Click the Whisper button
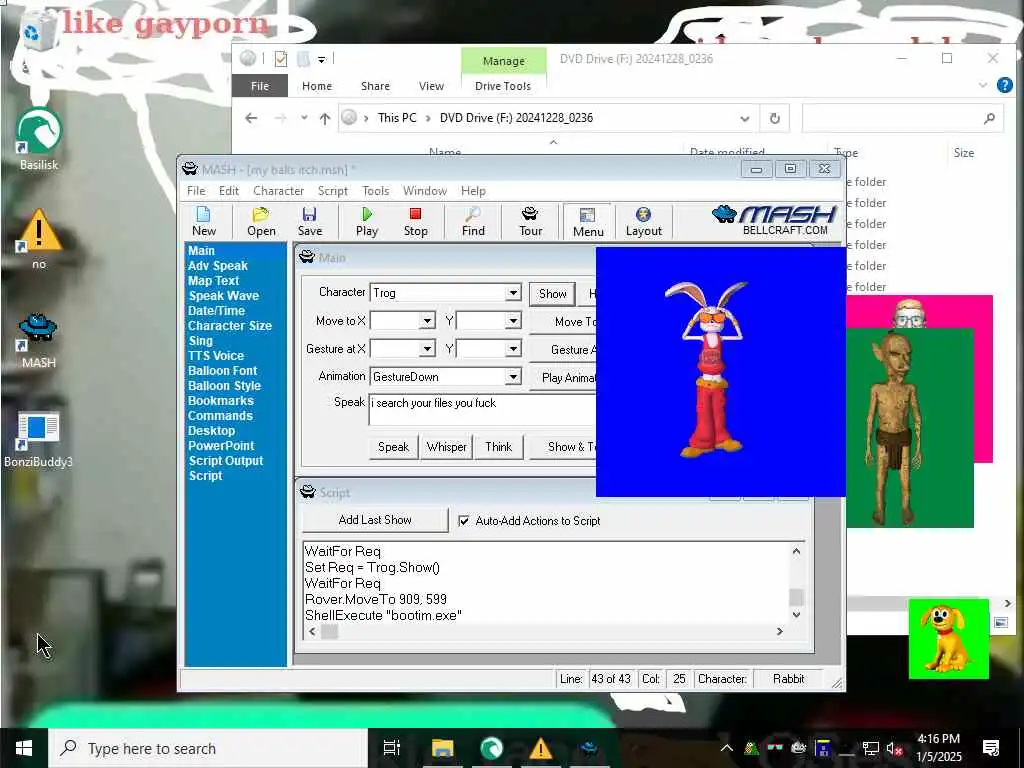Viewport: 1024px width, 768px height. pos(447,447)
